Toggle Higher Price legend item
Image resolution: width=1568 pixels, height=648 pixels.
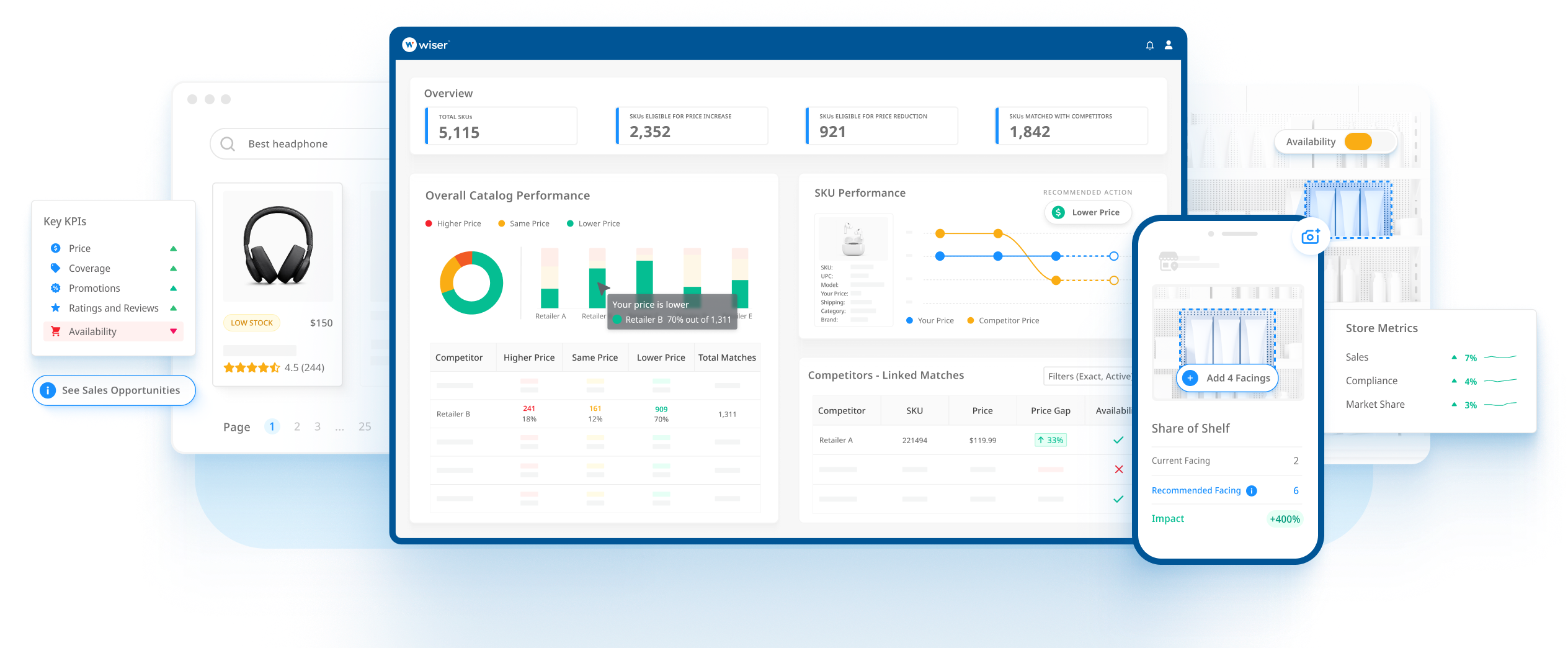point(453,223)
